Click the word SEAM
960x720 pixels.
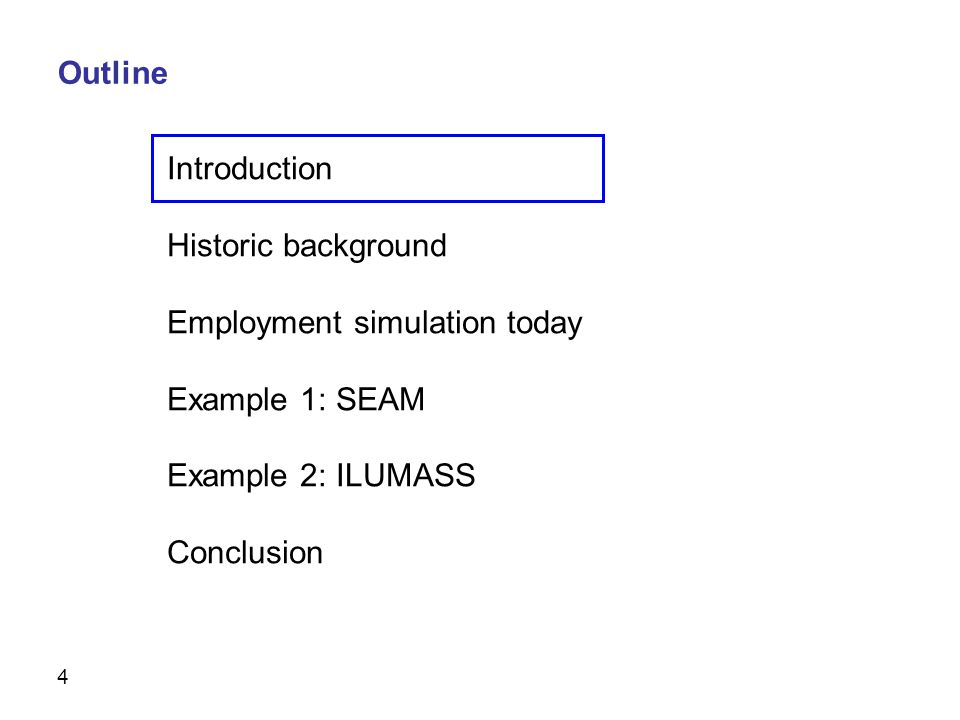tap(380, 399)
